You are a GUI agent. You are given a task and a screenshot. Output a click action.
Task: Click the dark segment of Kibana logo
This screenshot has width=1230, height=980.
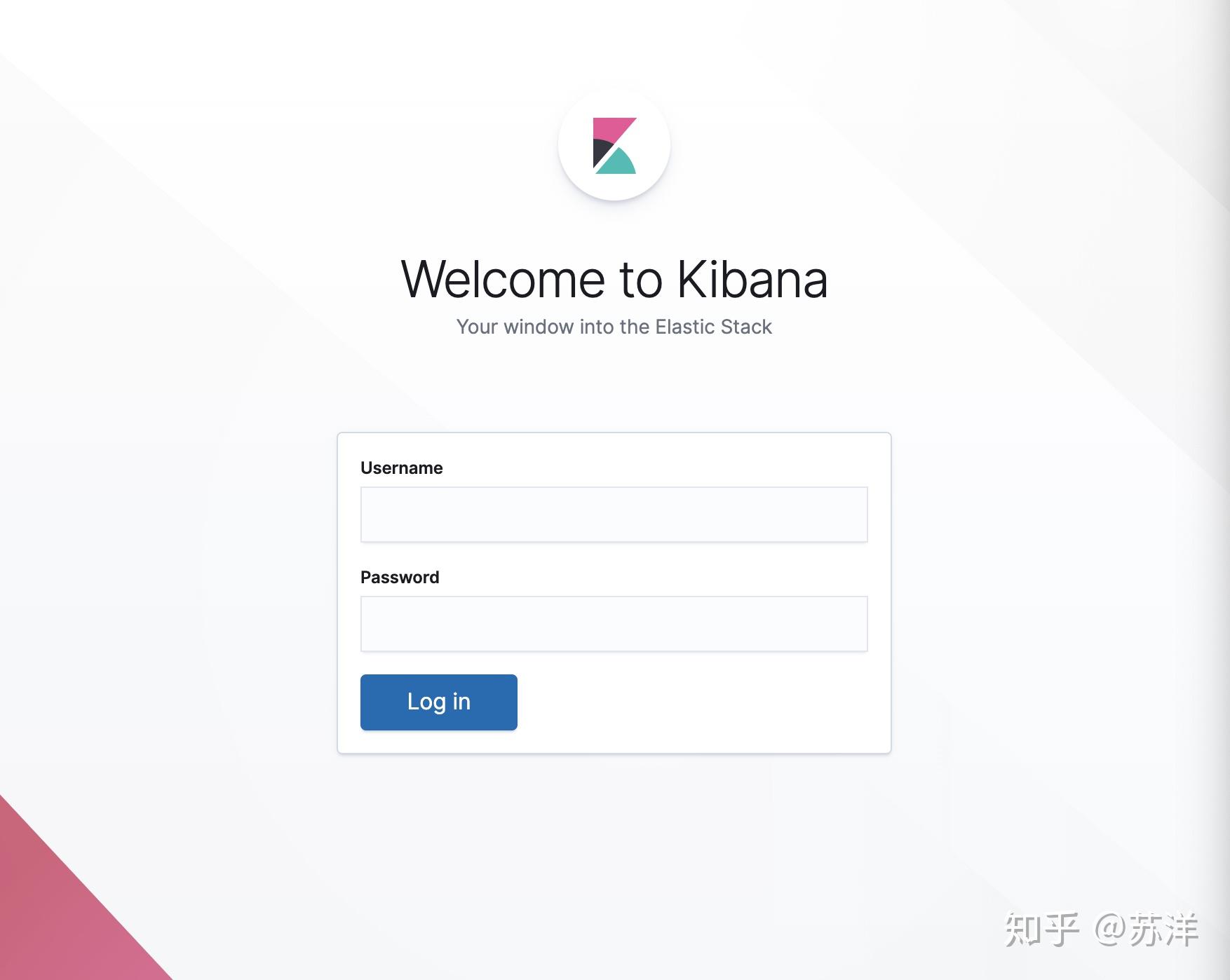(601, 152)
